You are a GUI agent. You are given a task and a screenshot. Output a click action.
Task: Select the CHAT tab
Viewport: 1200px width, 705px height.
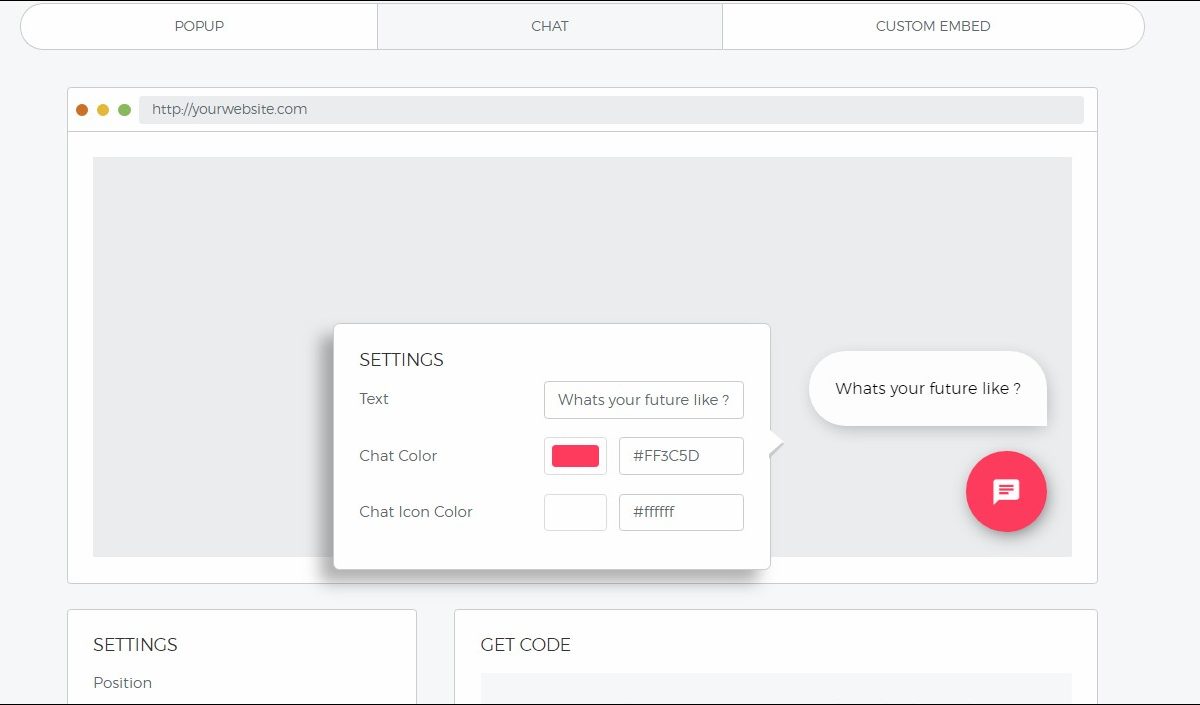[x=550, y=26]
